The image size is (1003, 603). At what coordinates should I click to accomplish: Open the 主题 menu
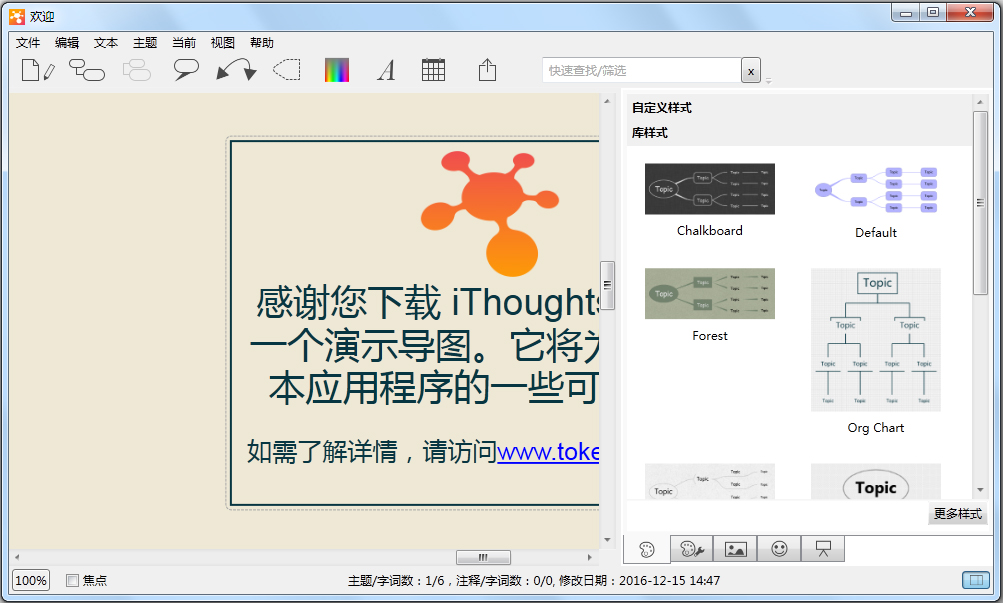144,42
